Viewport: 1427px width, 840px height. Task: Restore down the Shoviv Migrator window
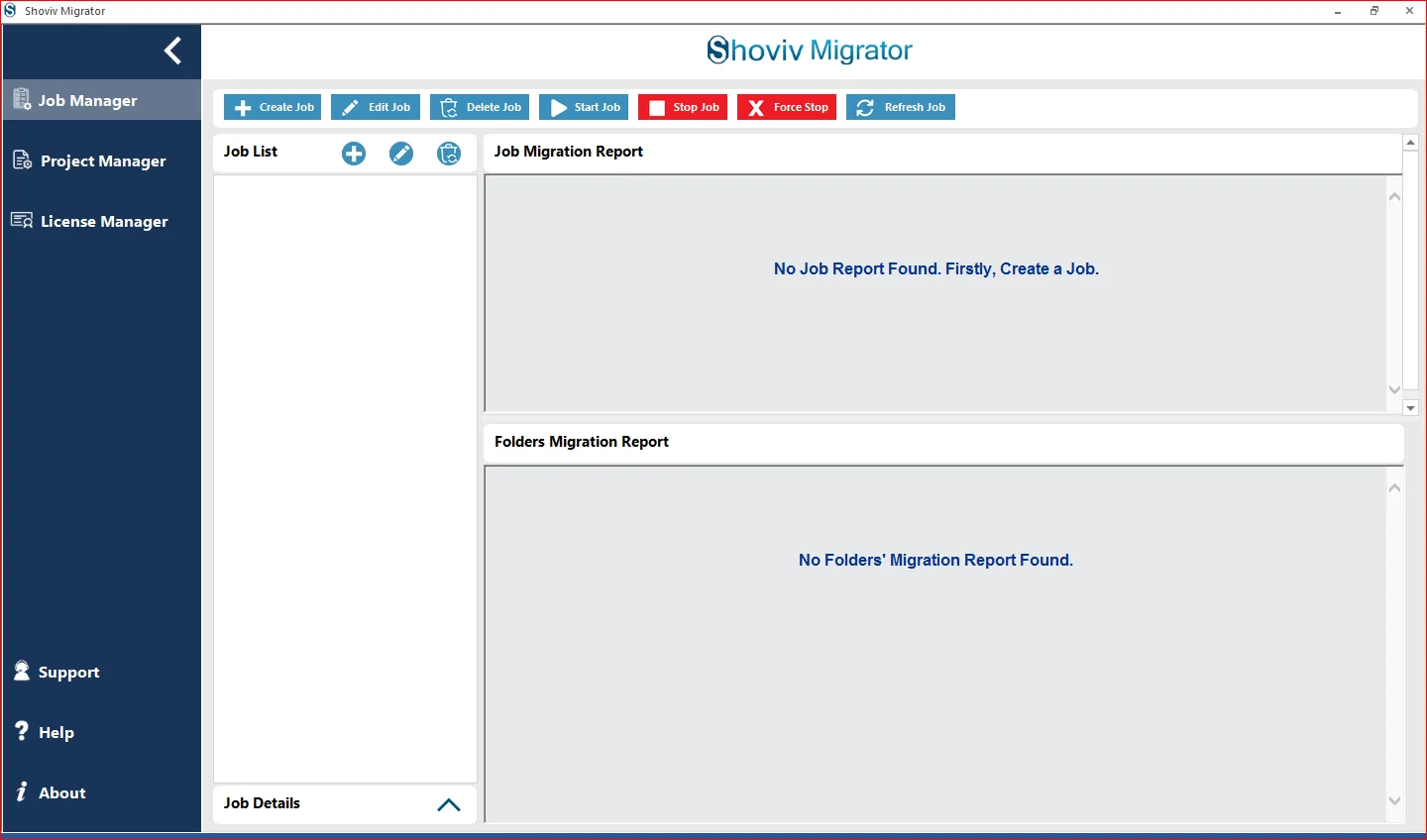(x=1374, y=11)
